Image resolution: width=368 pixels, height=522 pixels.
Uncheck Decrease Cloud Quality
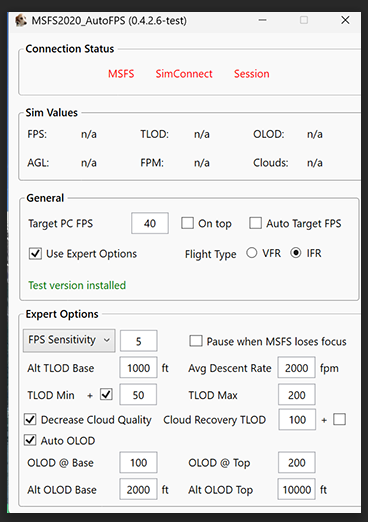click(30, 419)
